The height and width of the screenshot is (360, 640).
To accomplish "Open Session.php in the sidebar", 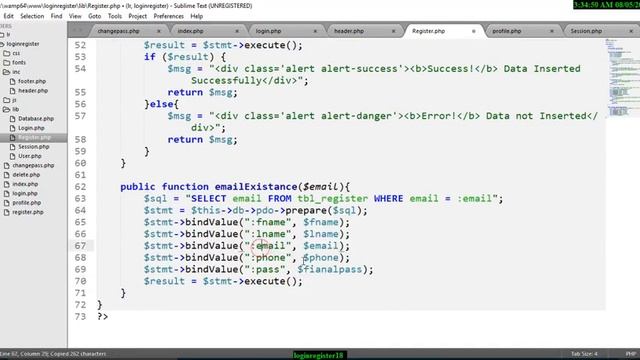I will pos(33,147).
